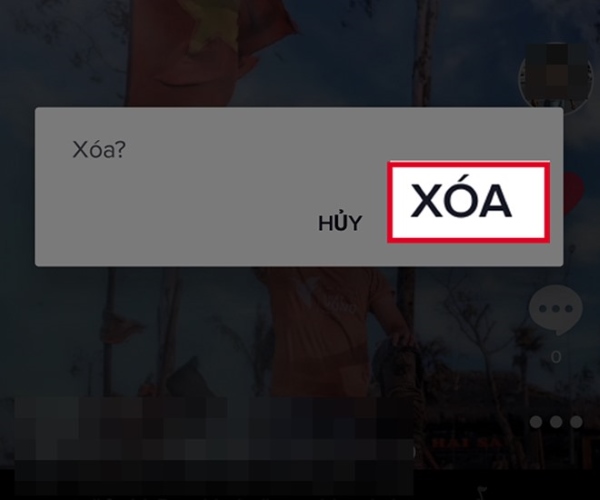
Task: Confirm deletion with the XÓA button
Action: (468, 202)
